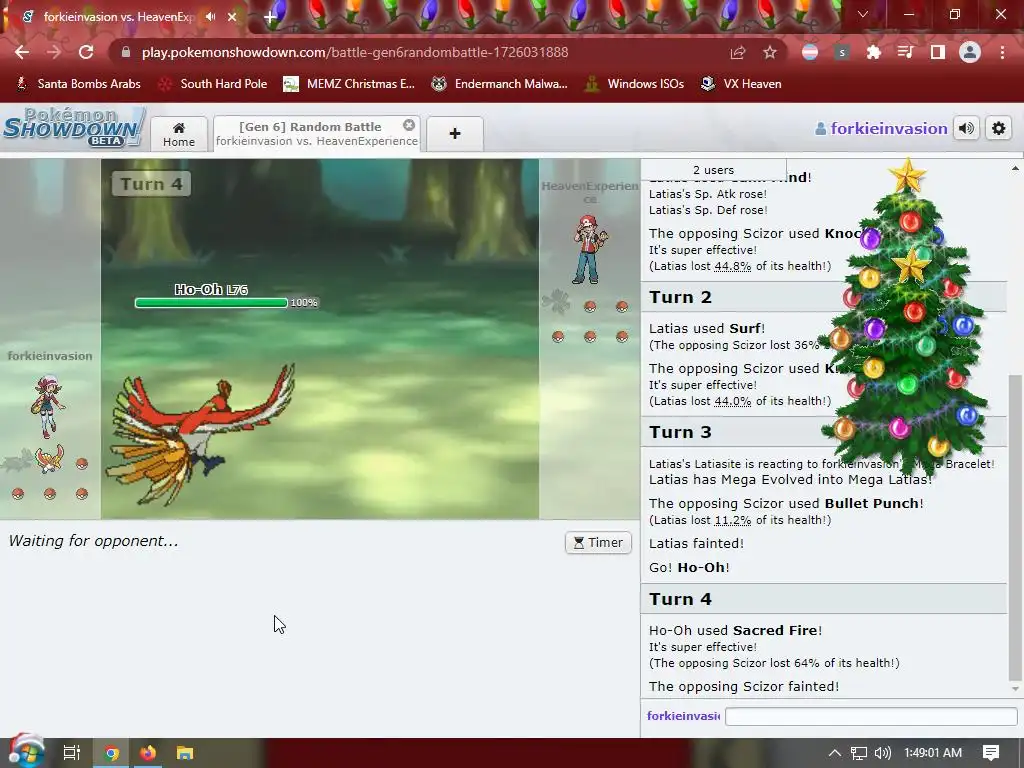Open the Chrome profile avatar
Viewport: 1024px width, 768px height.
click(x=970, y=52)
